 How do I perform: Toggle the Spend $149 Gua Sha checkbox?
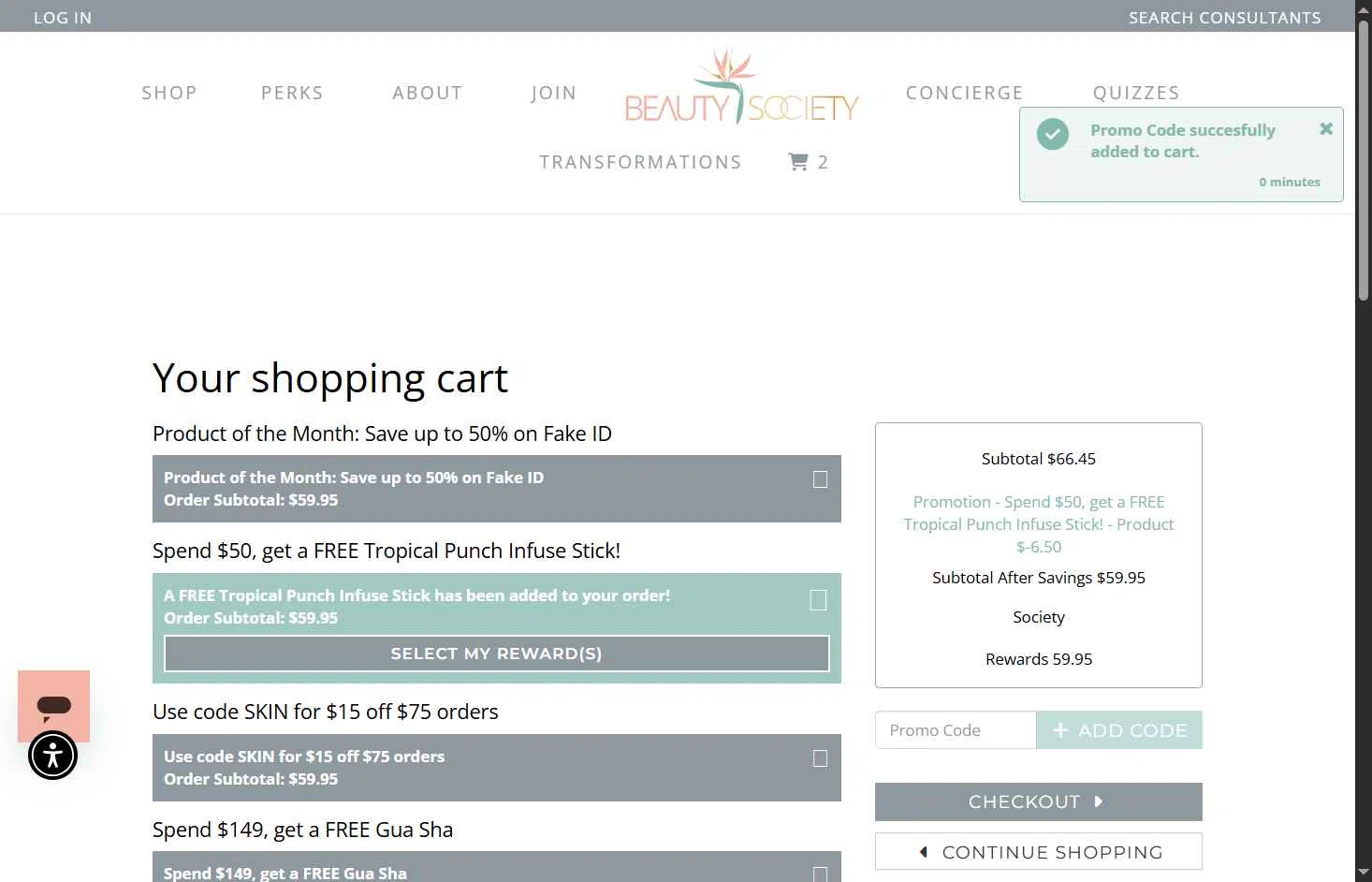click(x=821, y=875)
